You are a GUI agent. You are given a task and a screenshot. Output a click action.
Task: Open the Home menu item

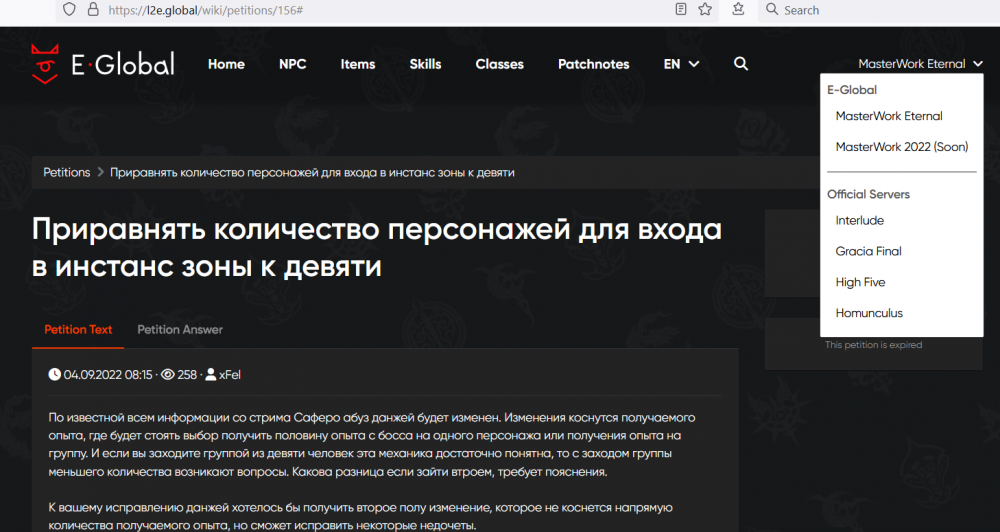coord(226,64)
